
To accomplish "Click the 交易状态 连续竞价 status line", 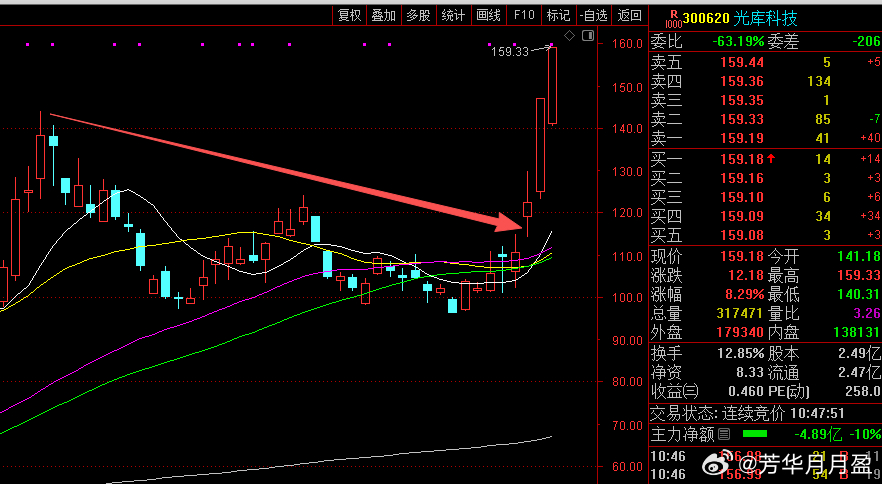I will [x=748, y=414].
